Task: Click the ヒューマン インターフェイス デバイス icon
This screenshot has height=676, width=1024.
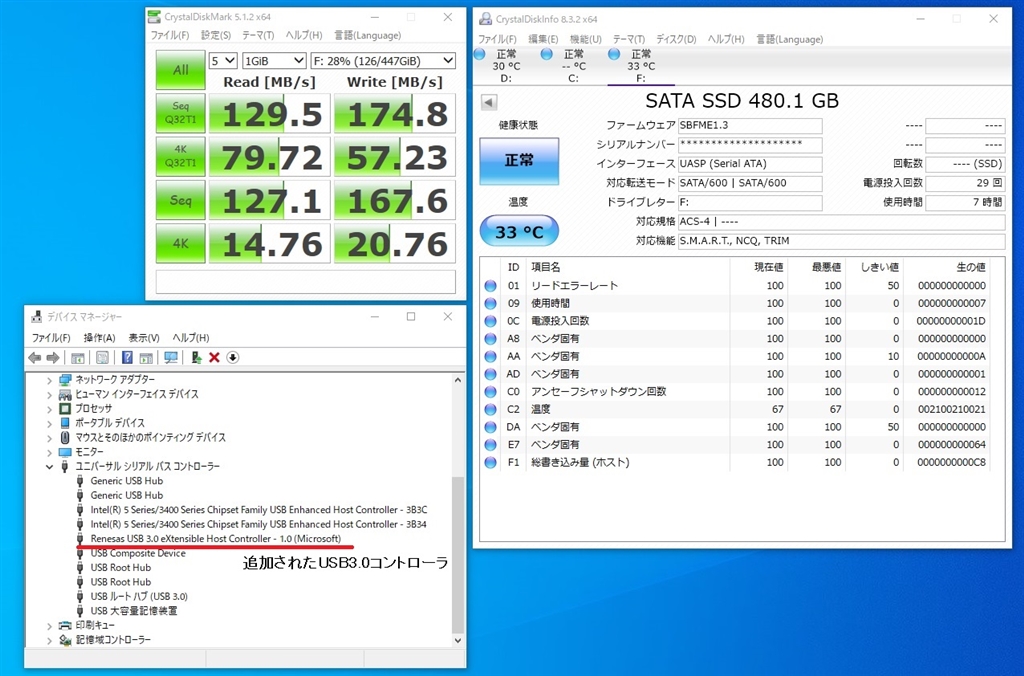Action: pyautogui.click(x=65, y=394)
